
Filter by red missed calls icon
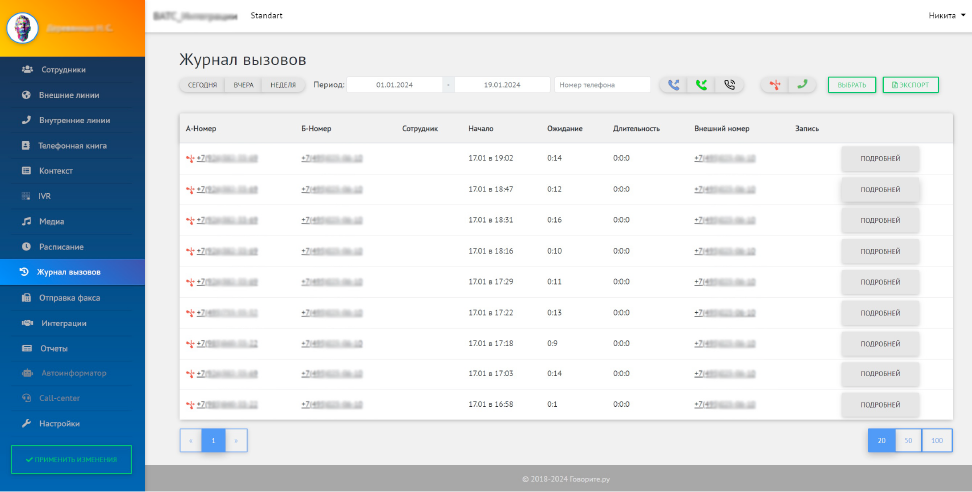click(x=775, y=85)
